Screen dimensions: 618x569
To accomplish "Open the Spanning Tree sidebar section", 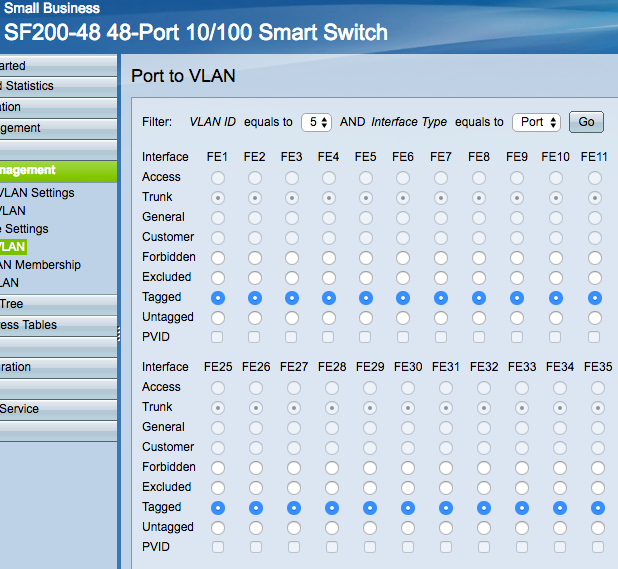I will [x=58, y=304].
